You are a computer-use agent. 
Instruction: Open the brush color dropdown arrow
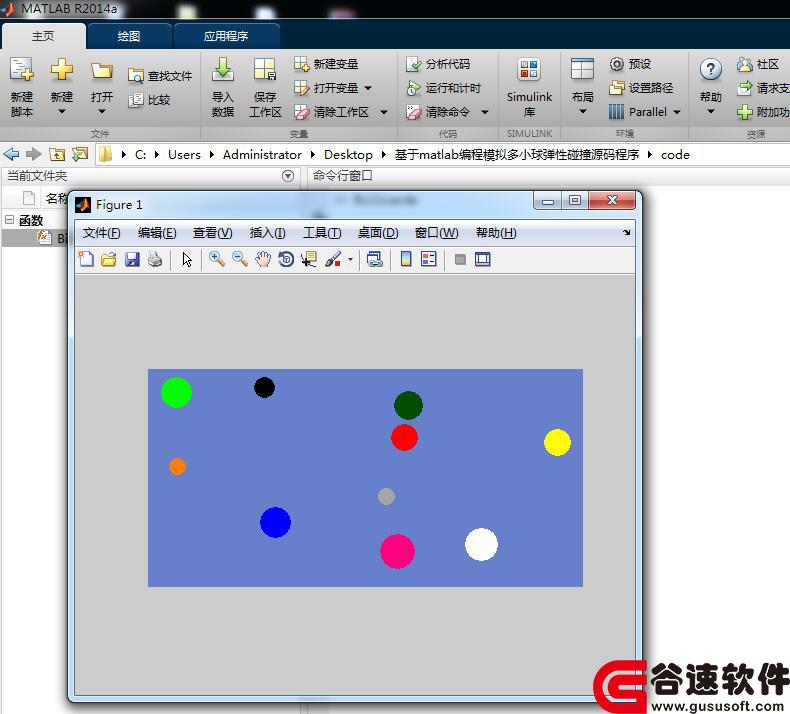tap(350, 259)
